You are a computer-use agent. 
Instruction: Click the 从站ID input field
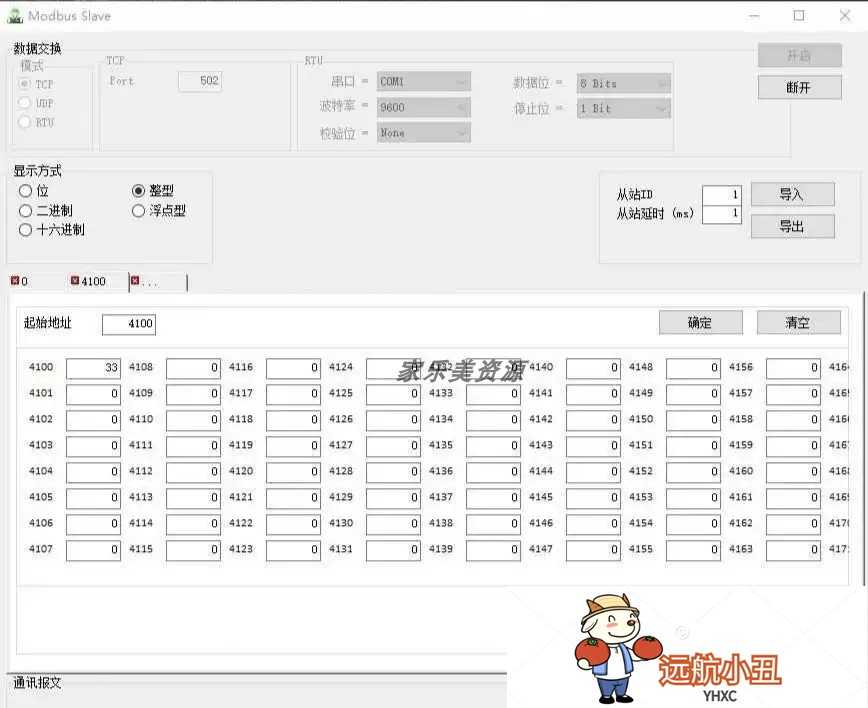[x=721, y=194]
